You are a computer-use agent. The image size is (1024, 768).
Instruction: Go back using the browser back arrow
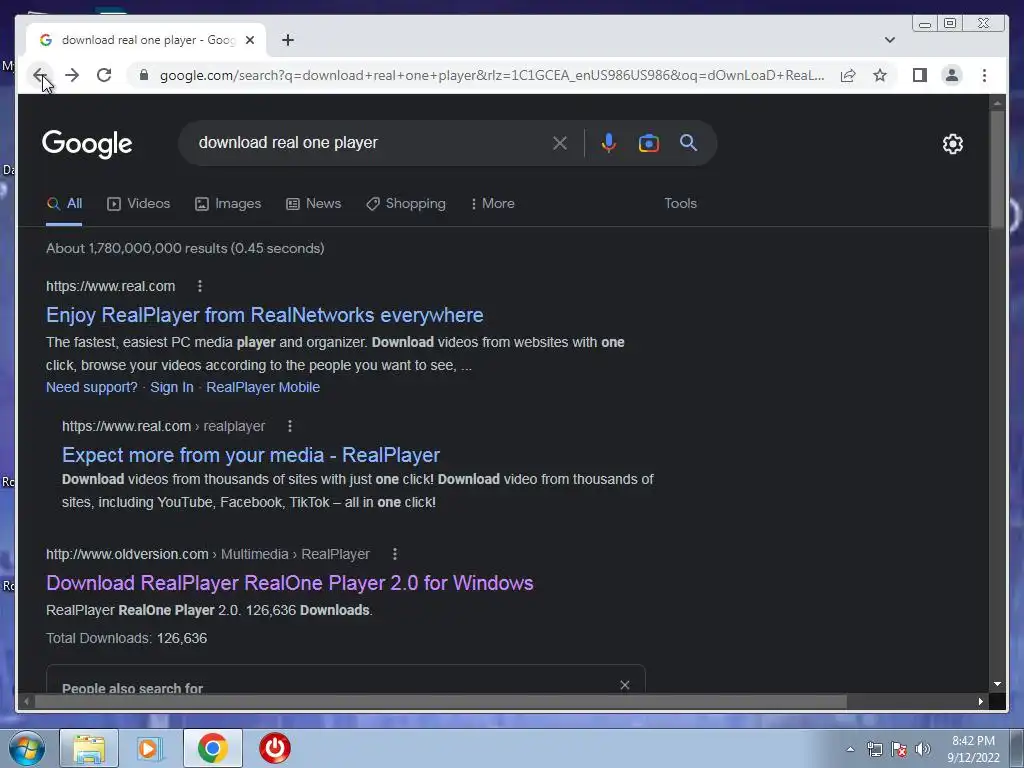[40, 75]
